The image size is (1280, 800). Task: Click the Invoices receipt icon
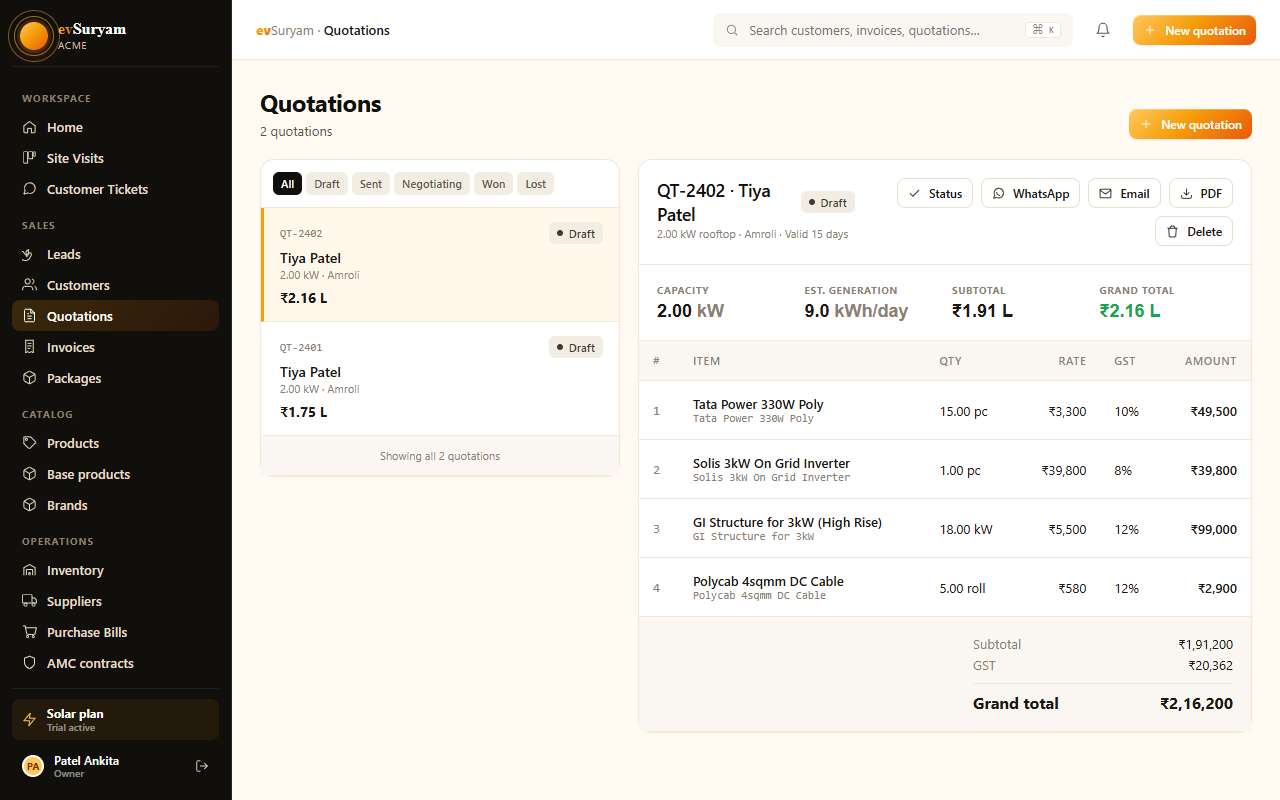tap(29, 347)
